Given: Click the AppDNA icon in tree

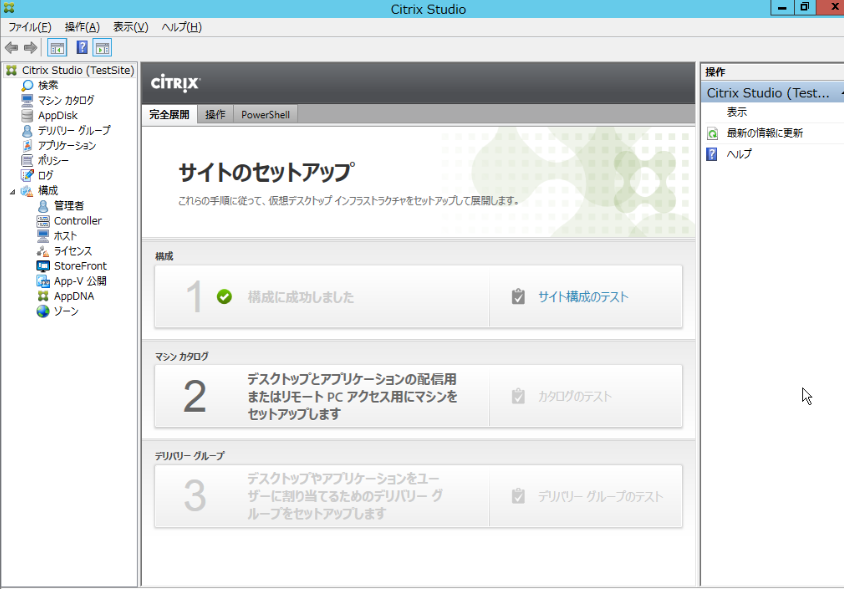Looking at the screenshot, I should point(43,296).
